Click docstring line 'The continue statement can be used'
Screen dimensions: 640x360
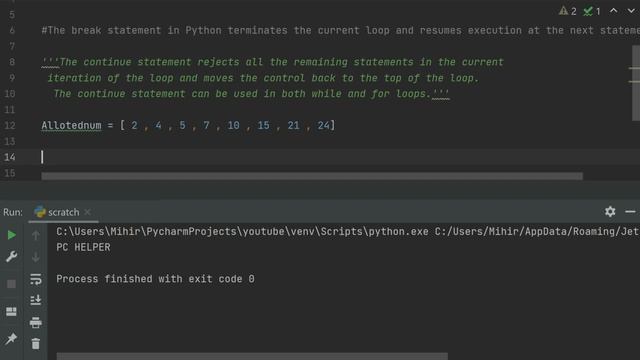pyautogui.click(x=251, y=94)
